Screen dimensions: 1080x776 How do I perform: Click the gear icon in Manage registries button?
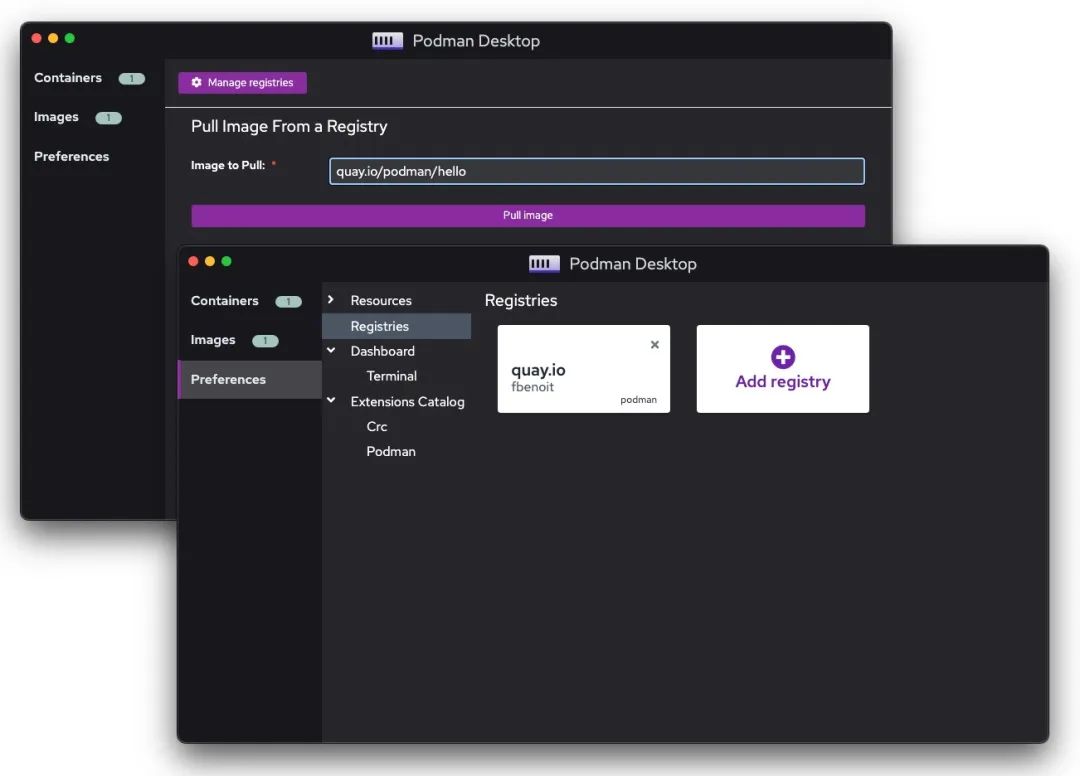(196, 83)
